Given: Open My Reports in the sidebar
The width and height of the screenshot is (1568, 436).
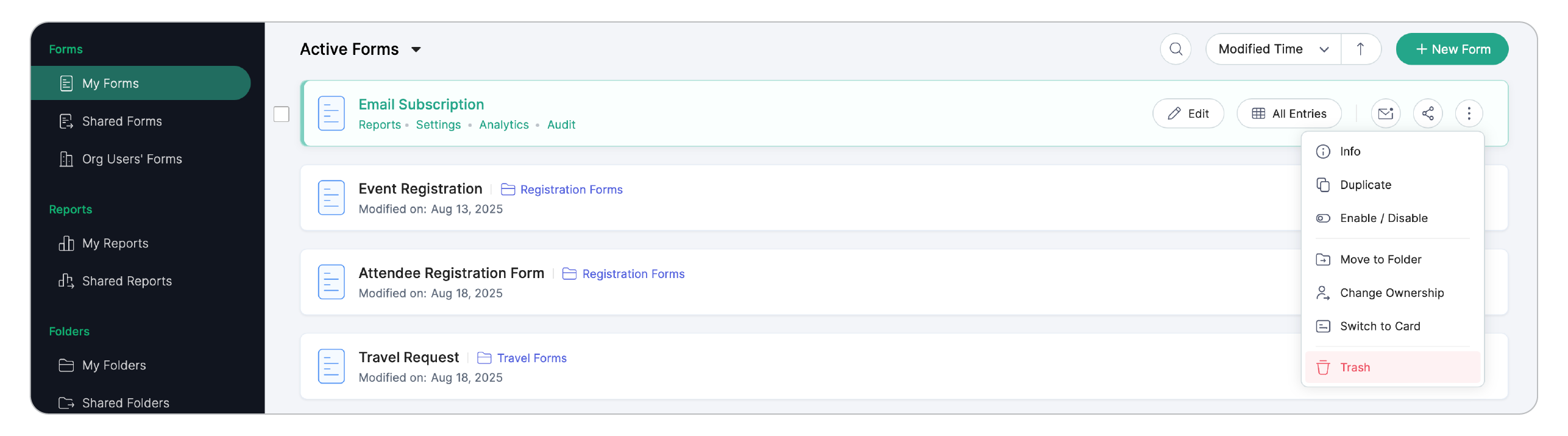Looking at the screenshot, I should coord(115,243).
